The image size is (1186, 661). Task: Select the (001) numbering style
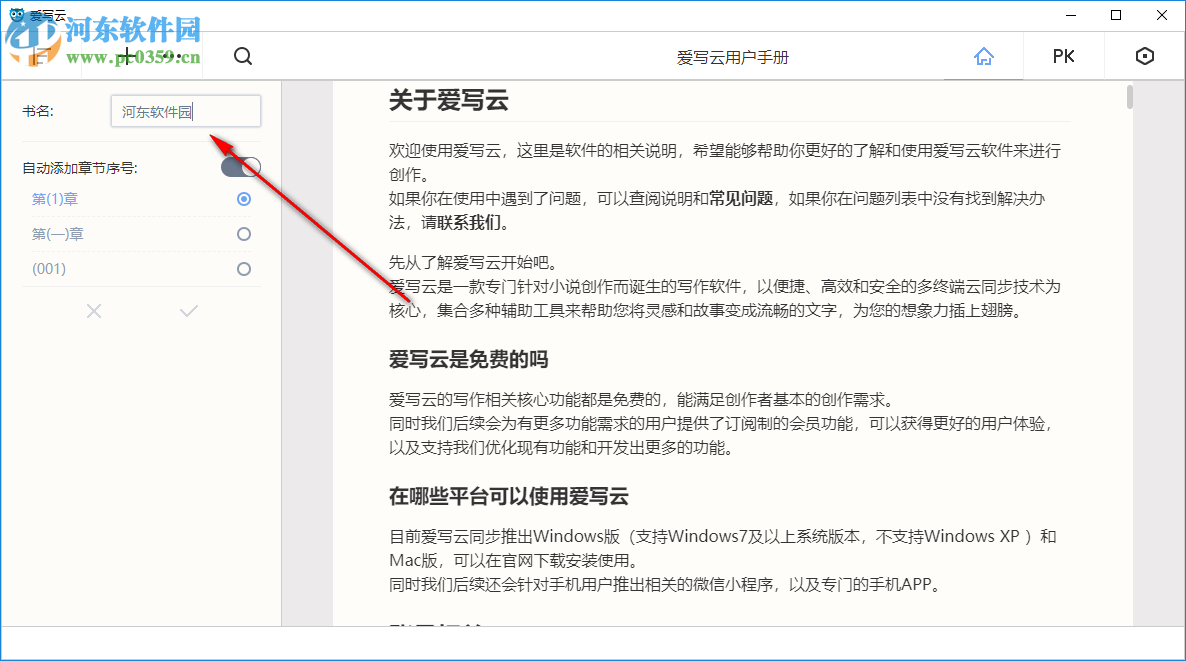pyautogui.click(x=243, y=268)
